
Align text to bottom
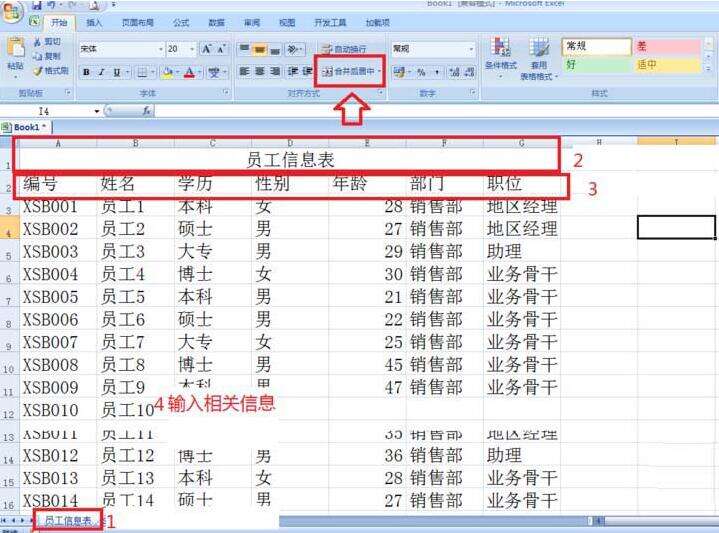click(x=275, y=49)
